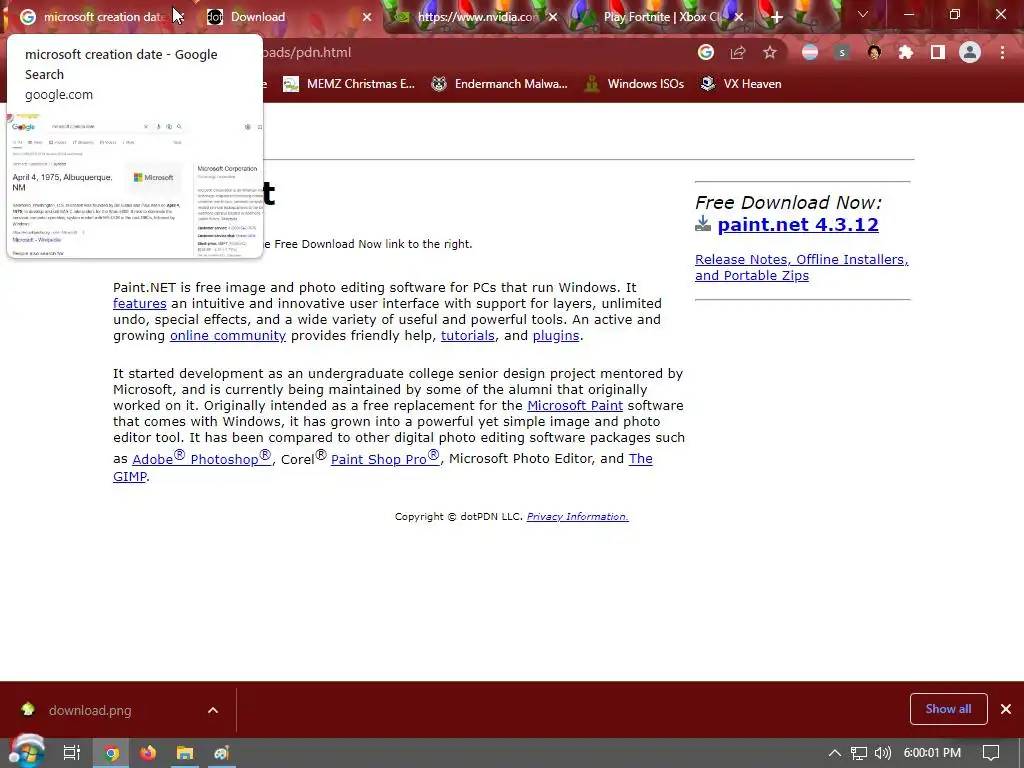Click the taskbar clock 6:00:01 PM
This screenshot has width=1024, height=768.
pos(932,753)
